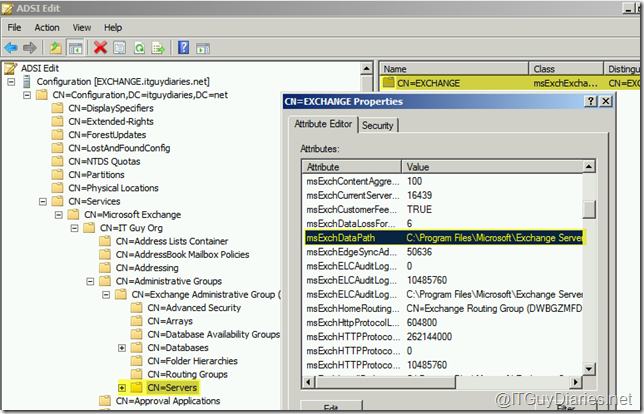Collapse the Configuration [EXCHANGE.itguydiaries.net] node

11,82
